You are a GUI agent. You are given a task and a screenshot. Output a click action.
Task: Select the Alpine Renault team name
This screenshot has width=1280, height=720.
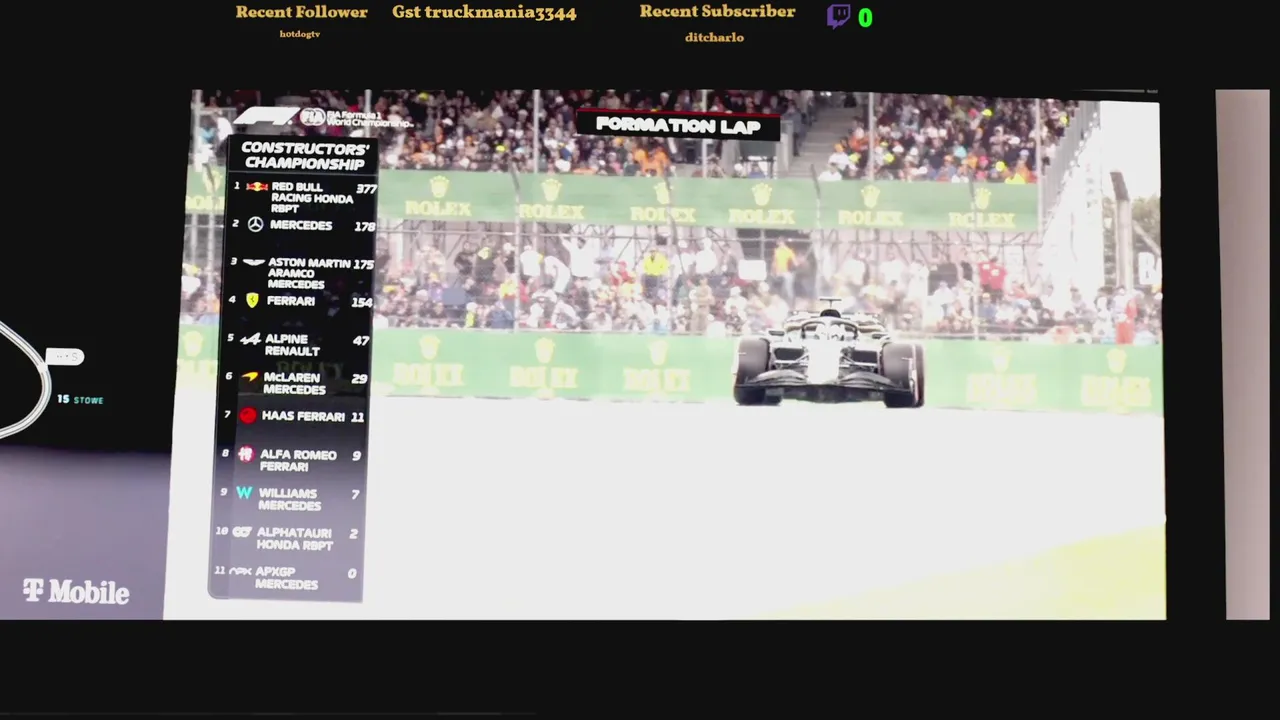292,345
